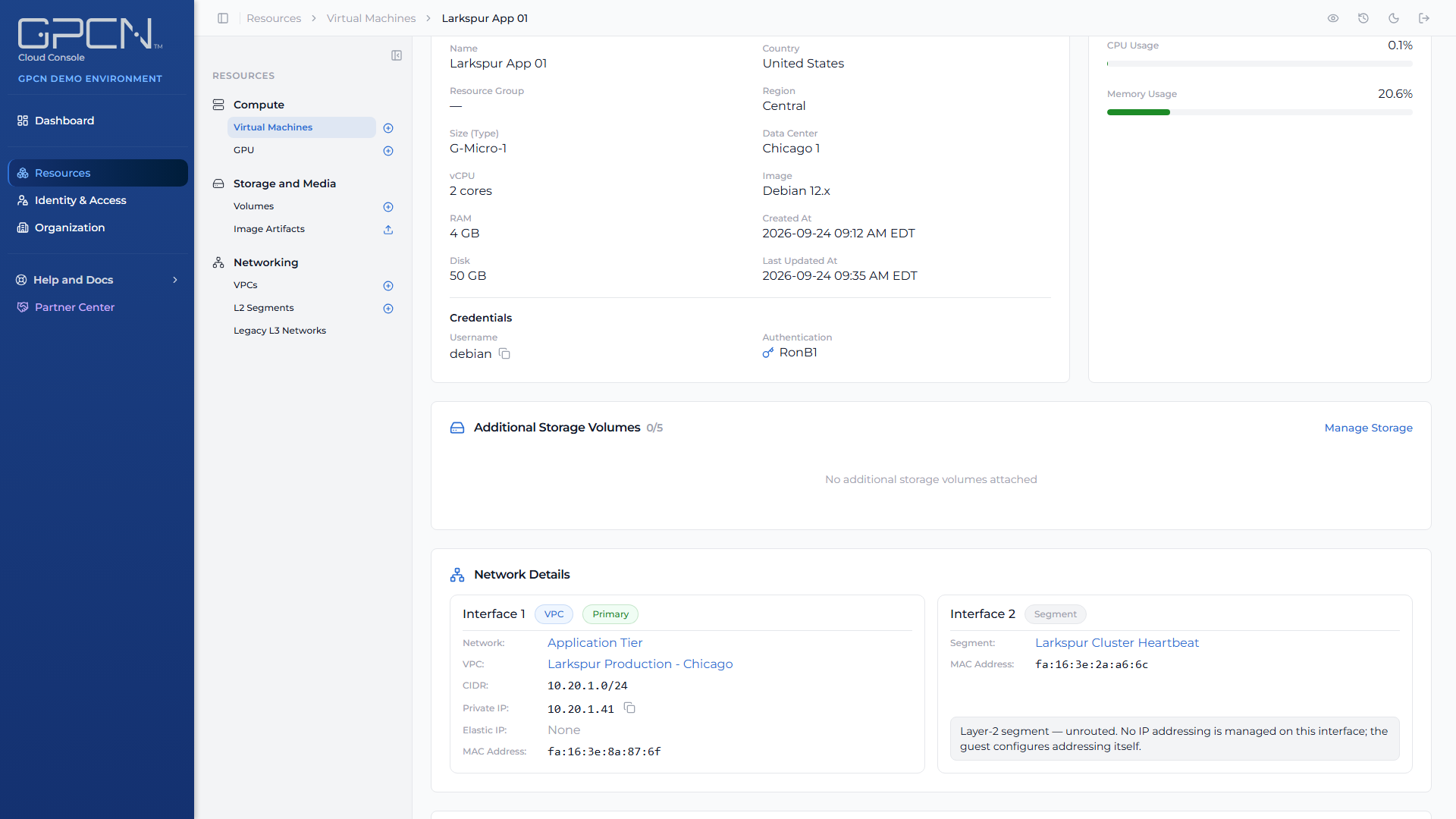
Task: Open Larkspur Production - Chicago VPC link
Action: pos(640,664)
